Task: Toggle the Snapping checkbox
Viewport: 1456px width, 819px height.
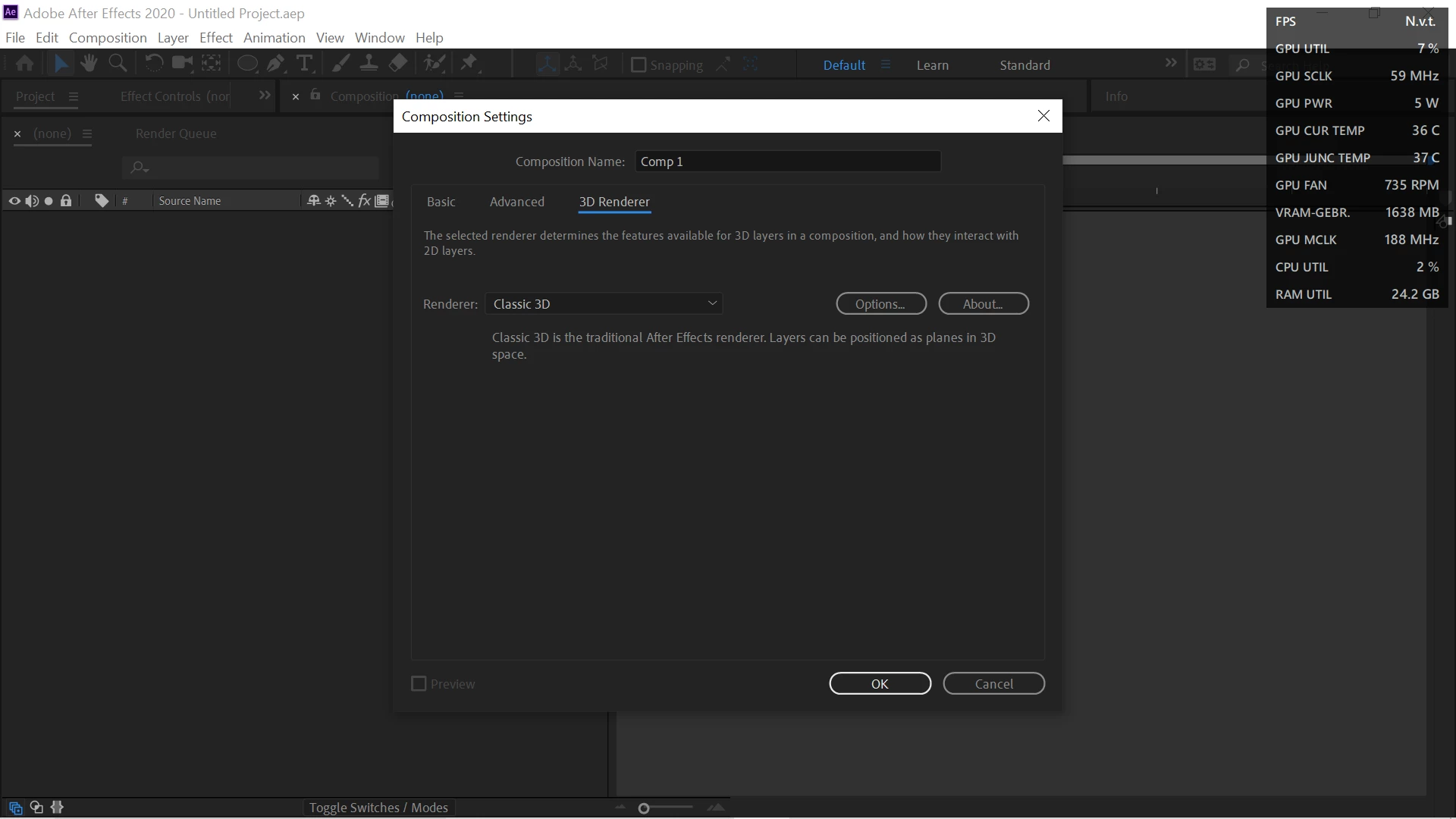Action: [x=639, y=65]
